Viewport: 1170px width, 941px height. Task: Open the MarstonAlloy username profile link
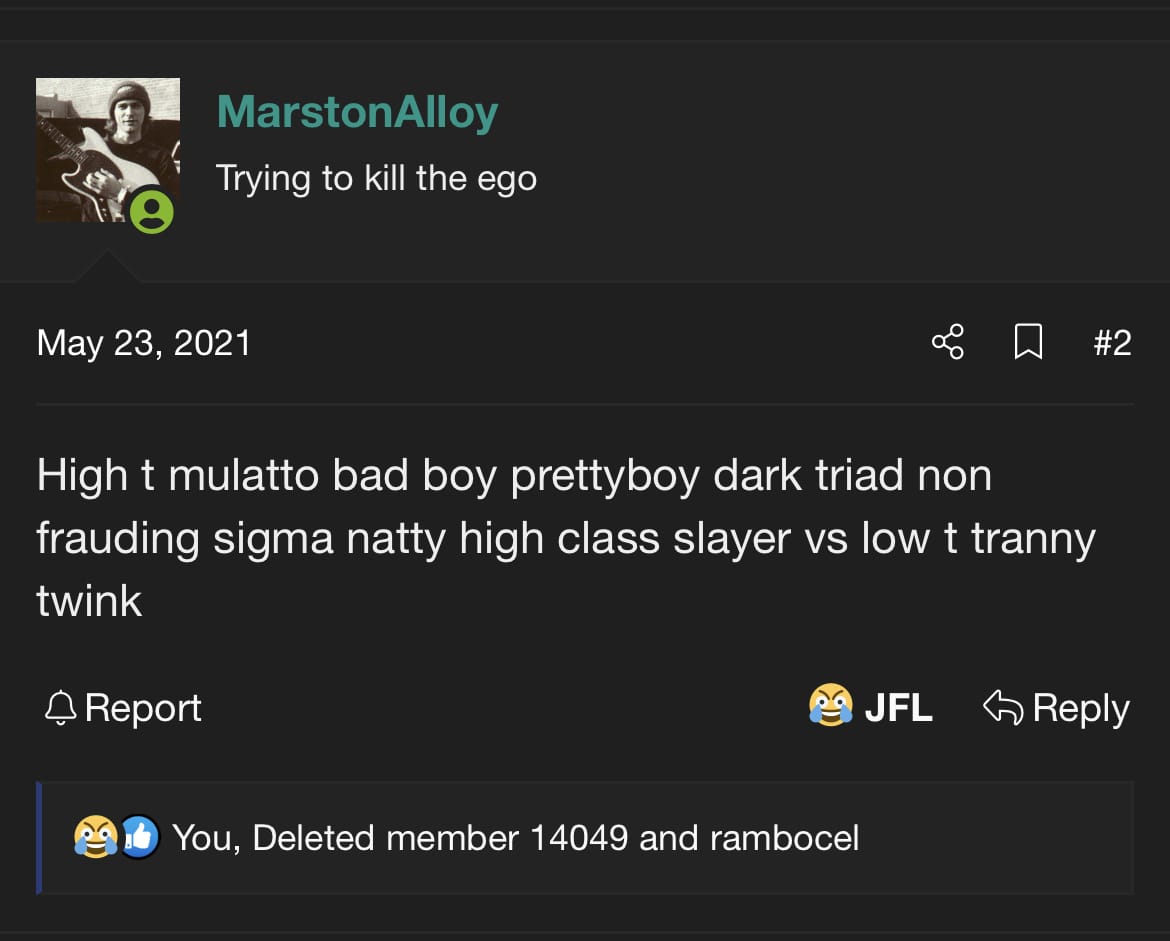coord(357,113)
